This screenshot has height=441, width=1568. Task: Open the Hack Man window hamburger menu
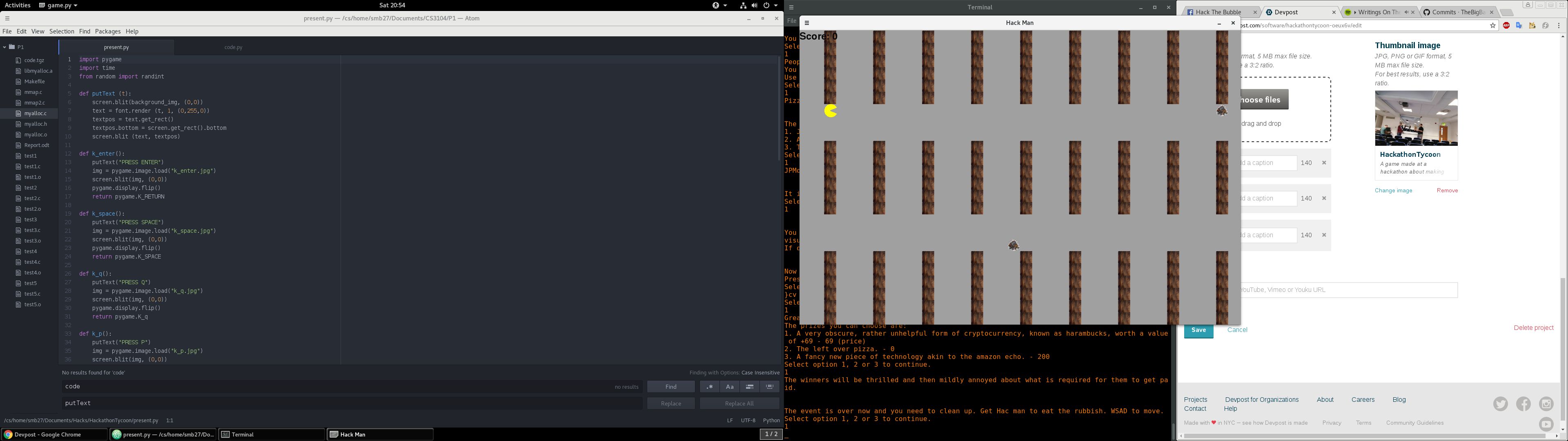pos(806,23)
